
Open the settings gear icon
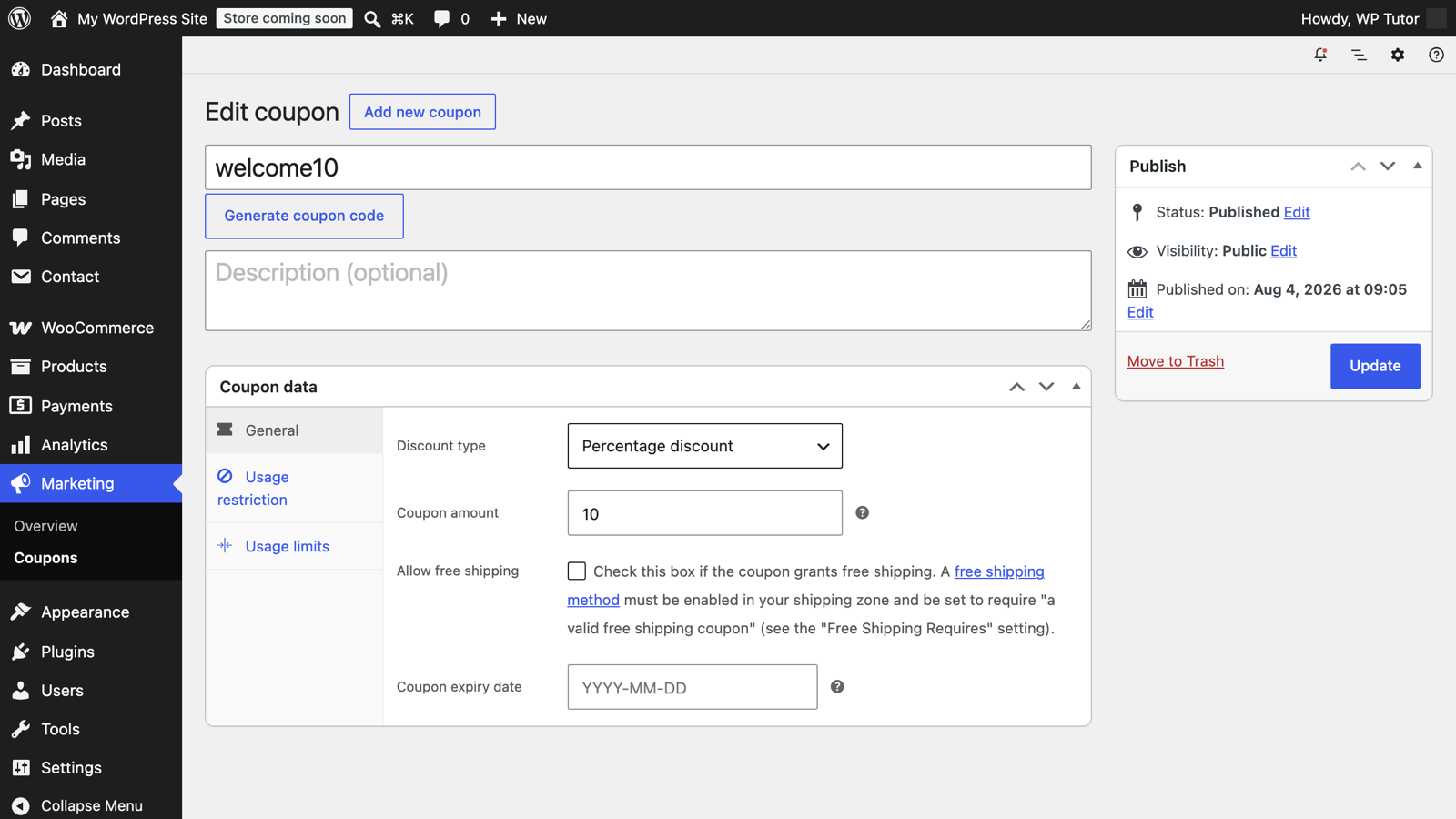click(x=1398, y=55)
